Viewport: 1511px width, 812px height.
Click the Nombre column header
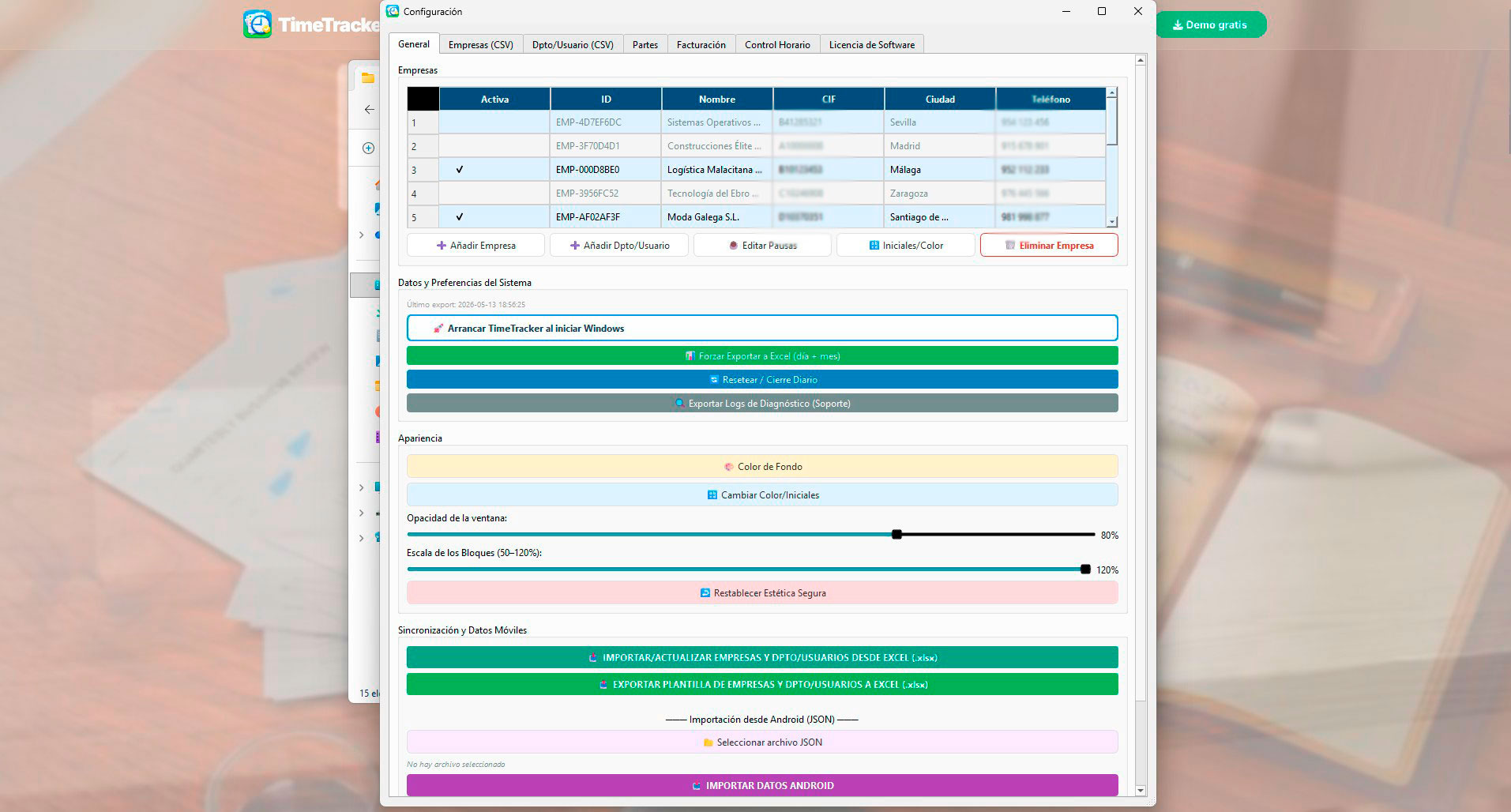coord(717,99)
